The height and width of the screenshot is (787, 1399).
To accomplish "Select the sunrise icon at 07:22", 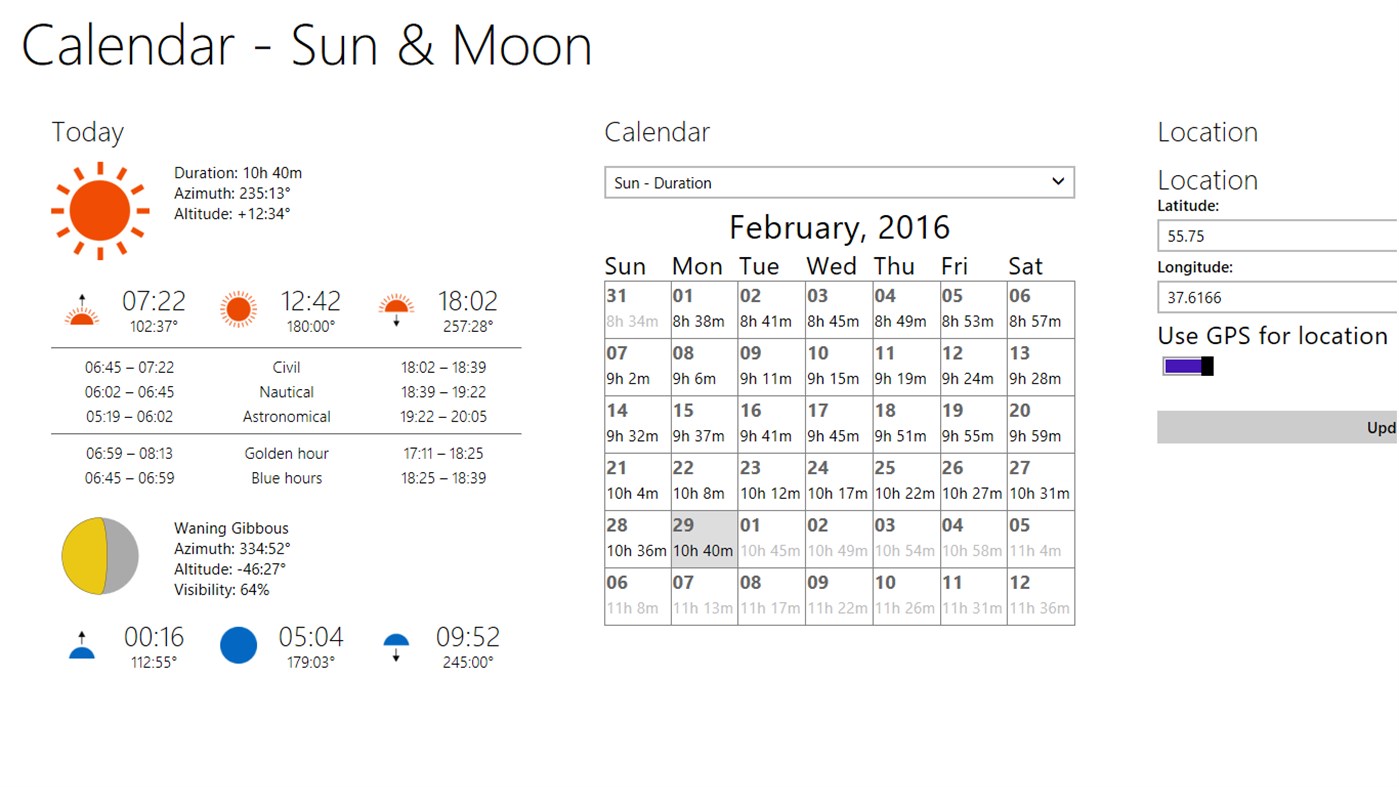I will tap(81, 309).
